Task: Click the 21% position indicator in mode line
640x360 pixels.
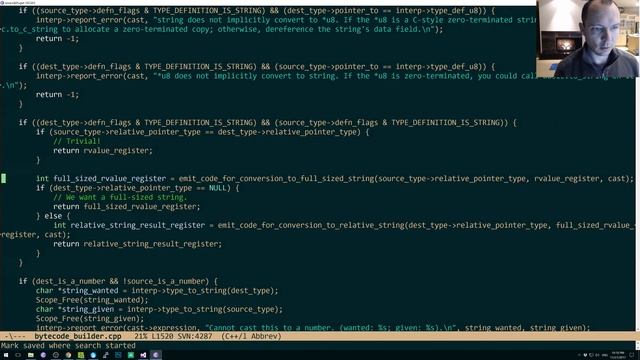Action: coord(141,337)
